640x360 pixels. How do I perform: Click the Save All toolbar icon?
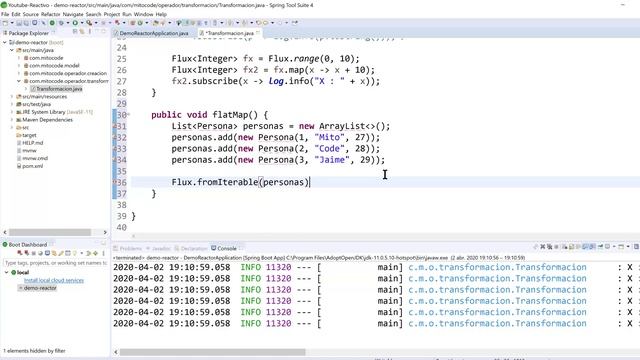(26, 23)
